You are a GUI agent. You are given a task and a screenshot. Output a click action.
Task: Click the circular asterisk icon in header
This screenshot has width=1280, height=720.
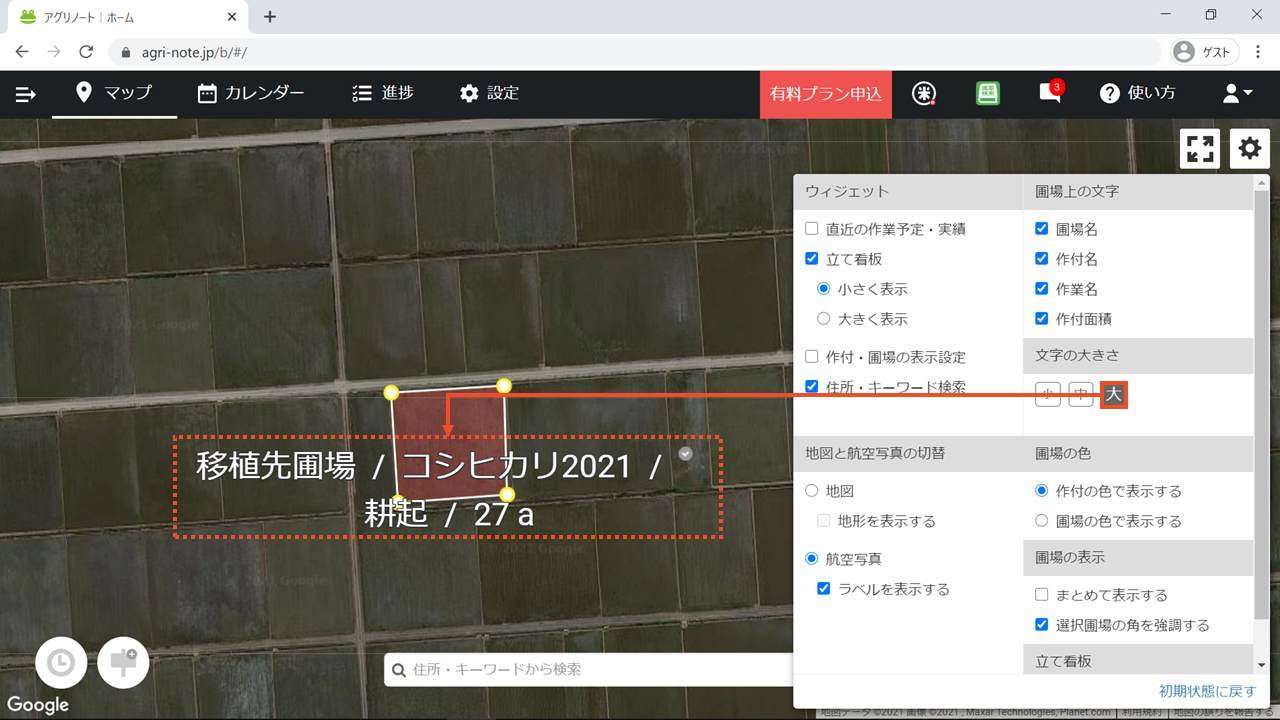click(925, 93)
